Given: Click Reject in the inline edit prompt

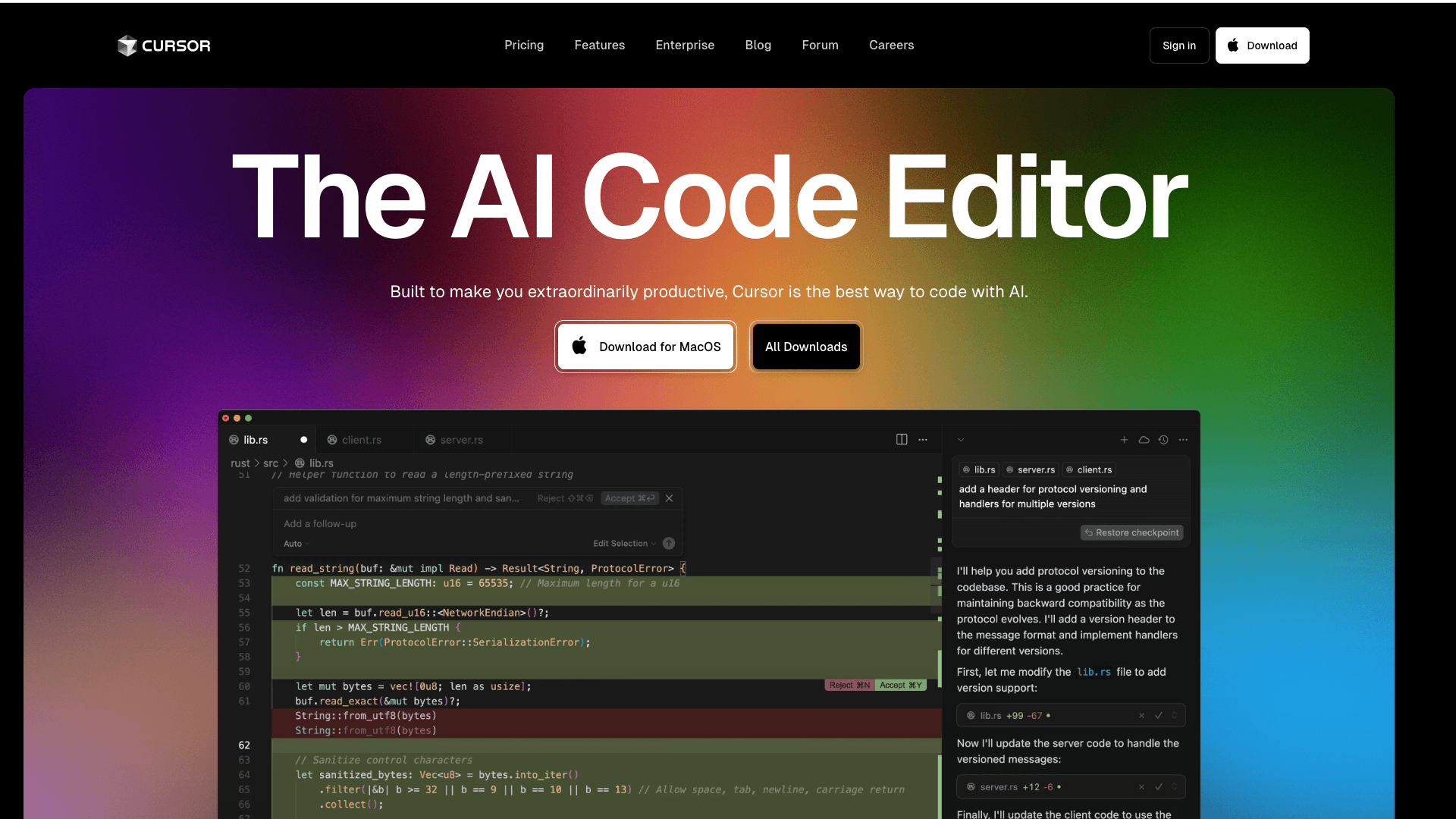Looking at the screenshot, I should pyautogui.click(x=565, y=498).
